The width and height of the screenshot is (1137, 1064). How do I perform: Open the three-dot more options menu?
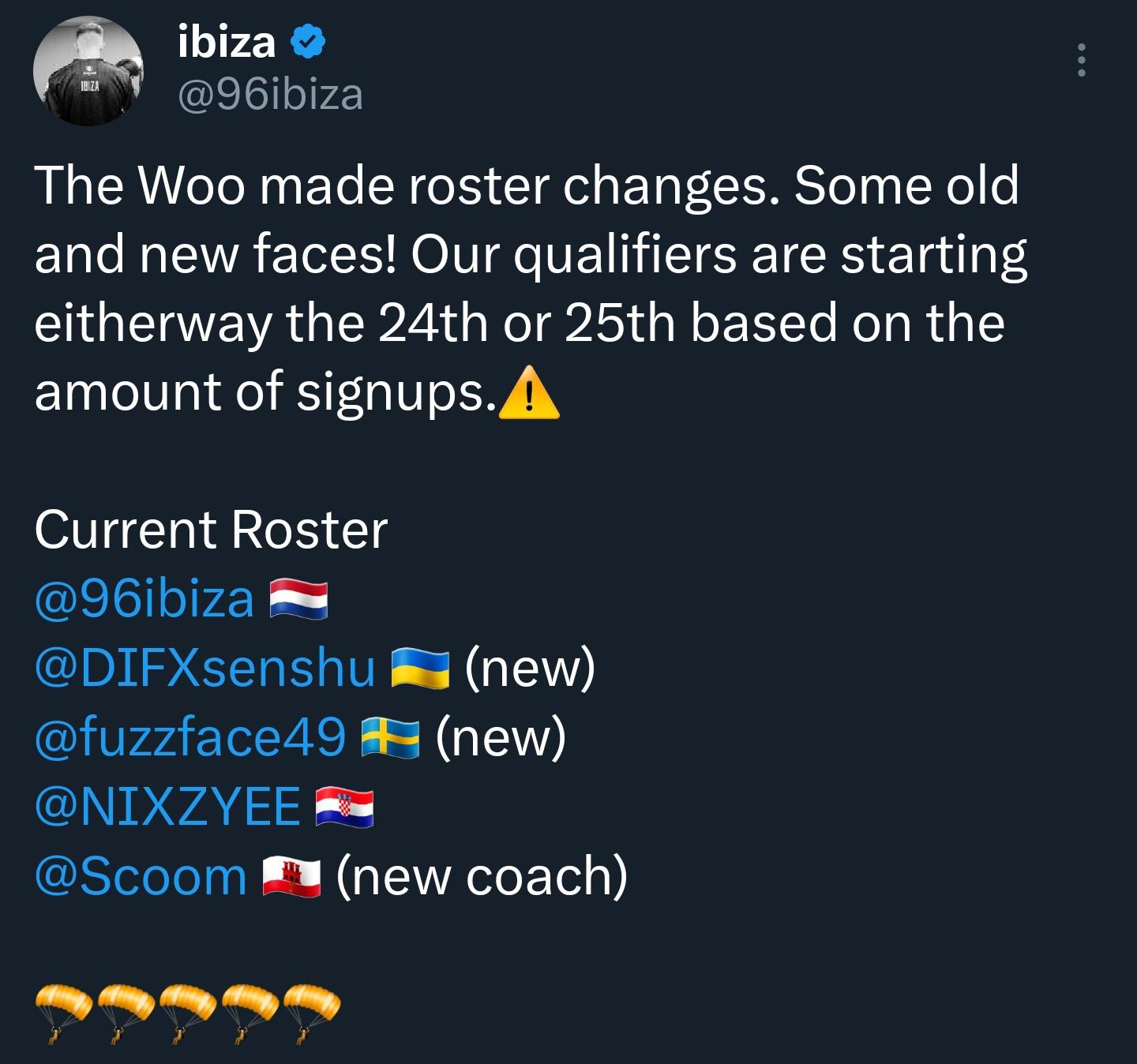tap(1081, 60)
